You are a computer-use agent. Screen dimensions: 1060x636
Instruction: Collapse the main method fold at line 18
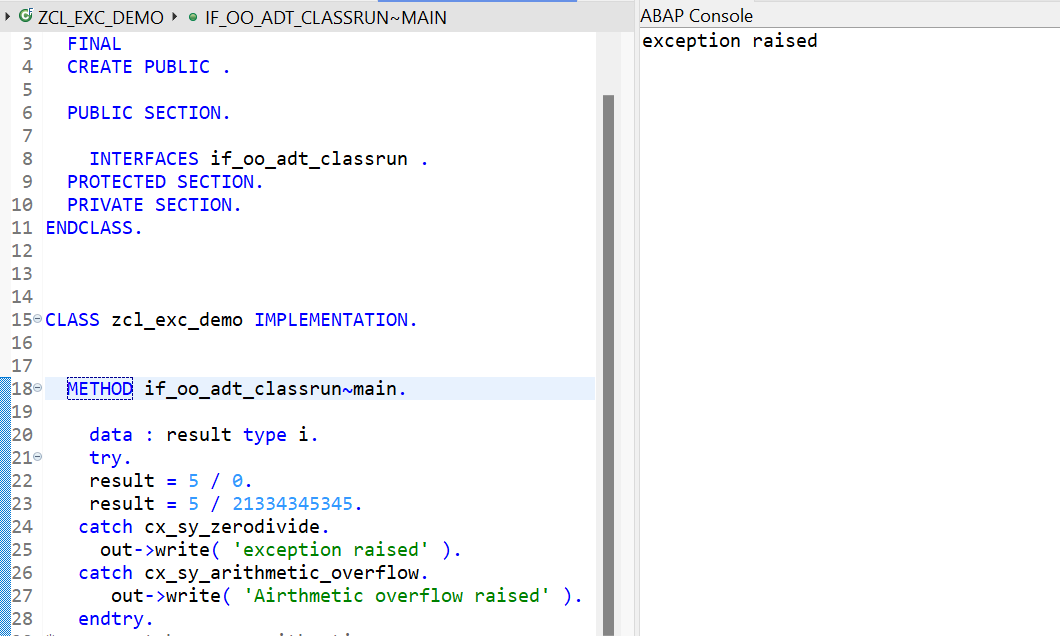(x=36, y=388)
